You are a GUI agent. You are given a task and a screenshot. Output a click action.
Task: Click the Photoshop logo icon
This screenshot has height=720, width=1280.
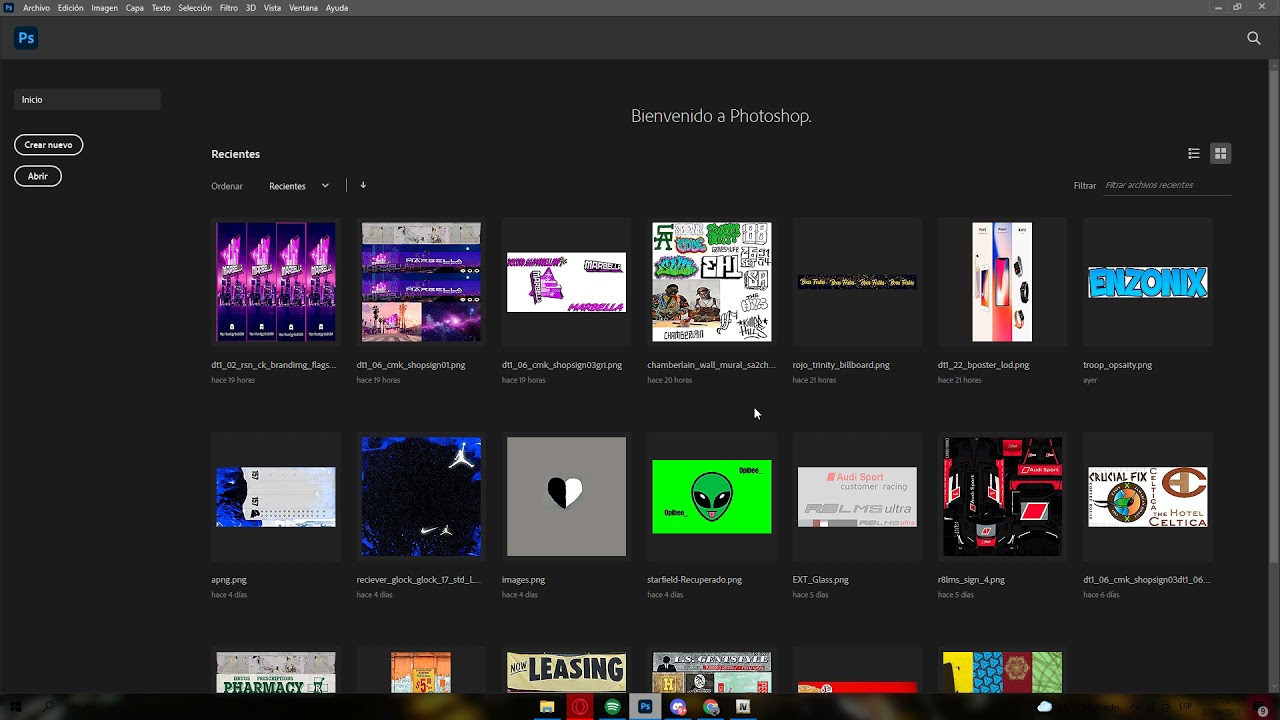tap(26, 38)
